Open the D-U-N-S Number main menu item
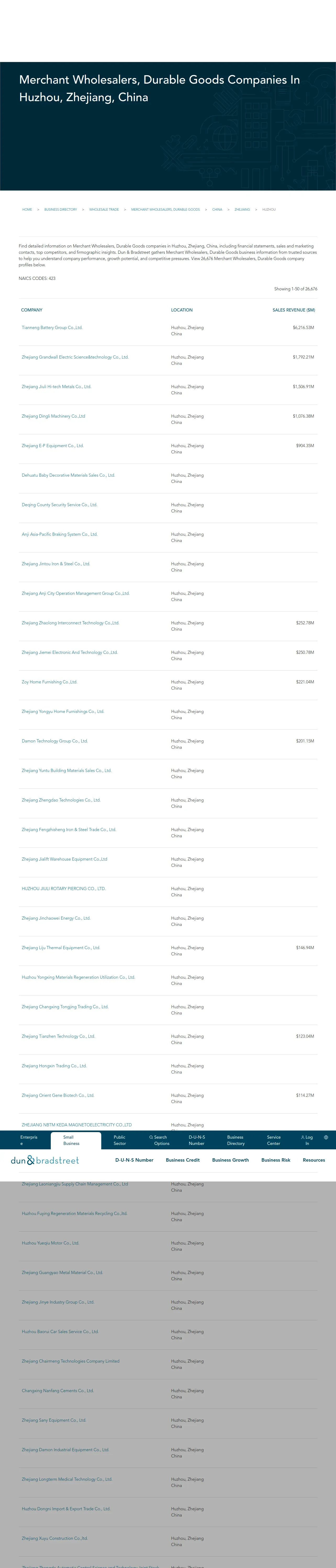Image resolution: width=336 pixels, height=1568 pixels. tap(134, 1160)
